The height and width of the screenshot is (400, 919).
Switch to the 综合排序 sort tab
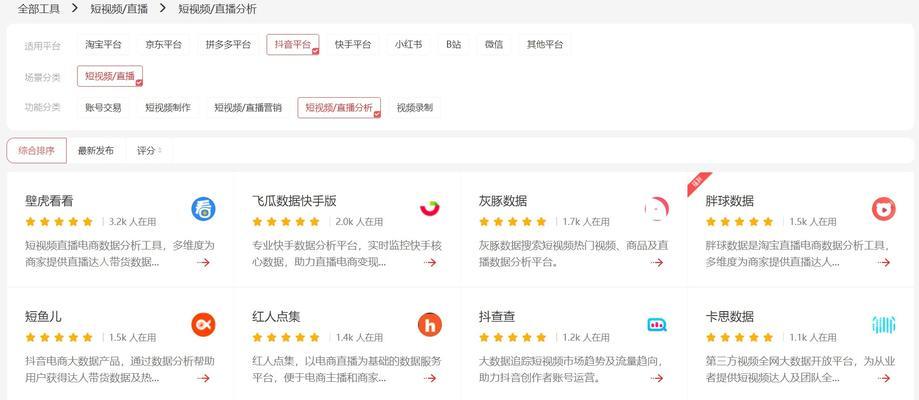click(x=36, y=151)
